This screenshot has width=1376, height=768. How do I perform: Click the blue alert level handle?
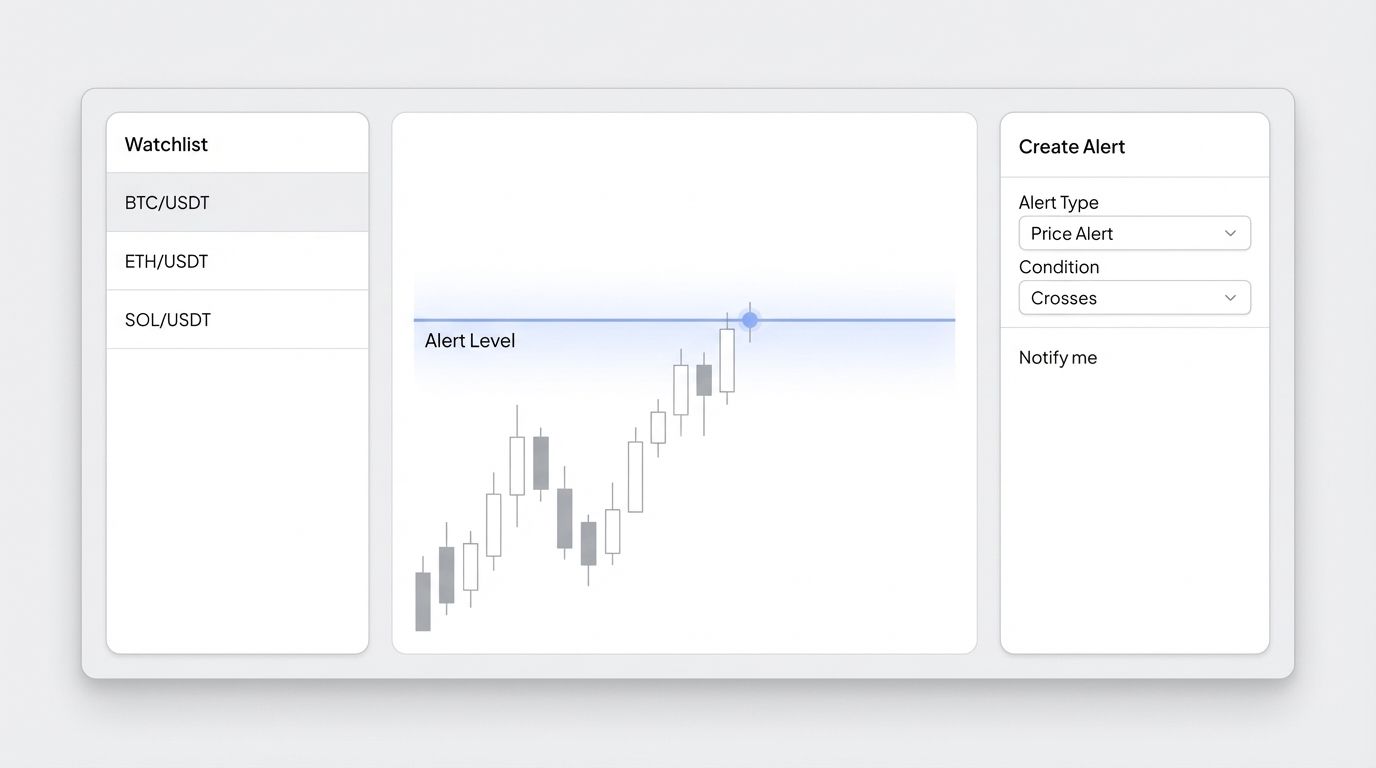coord(749,319)
